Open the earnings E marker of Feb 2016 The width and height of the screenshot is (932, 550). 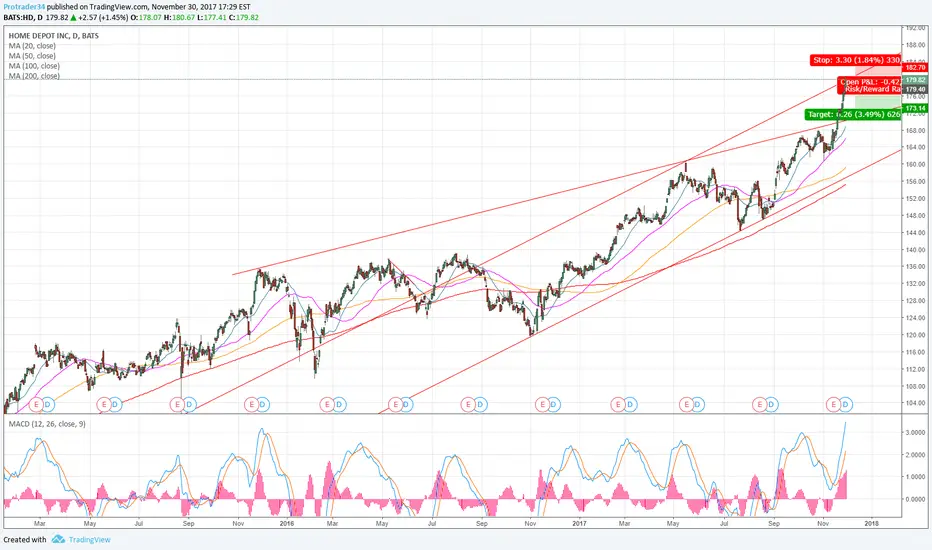point(326,405)
